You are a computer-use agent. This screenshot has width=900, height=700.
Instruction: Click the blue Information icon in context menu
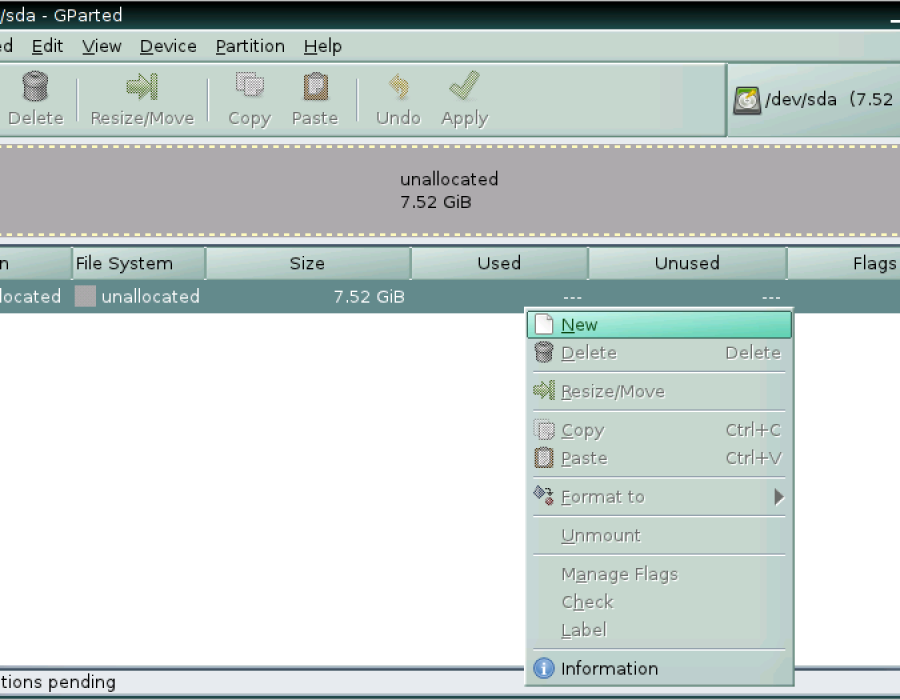pyautogui.click(x=544, y=668)
